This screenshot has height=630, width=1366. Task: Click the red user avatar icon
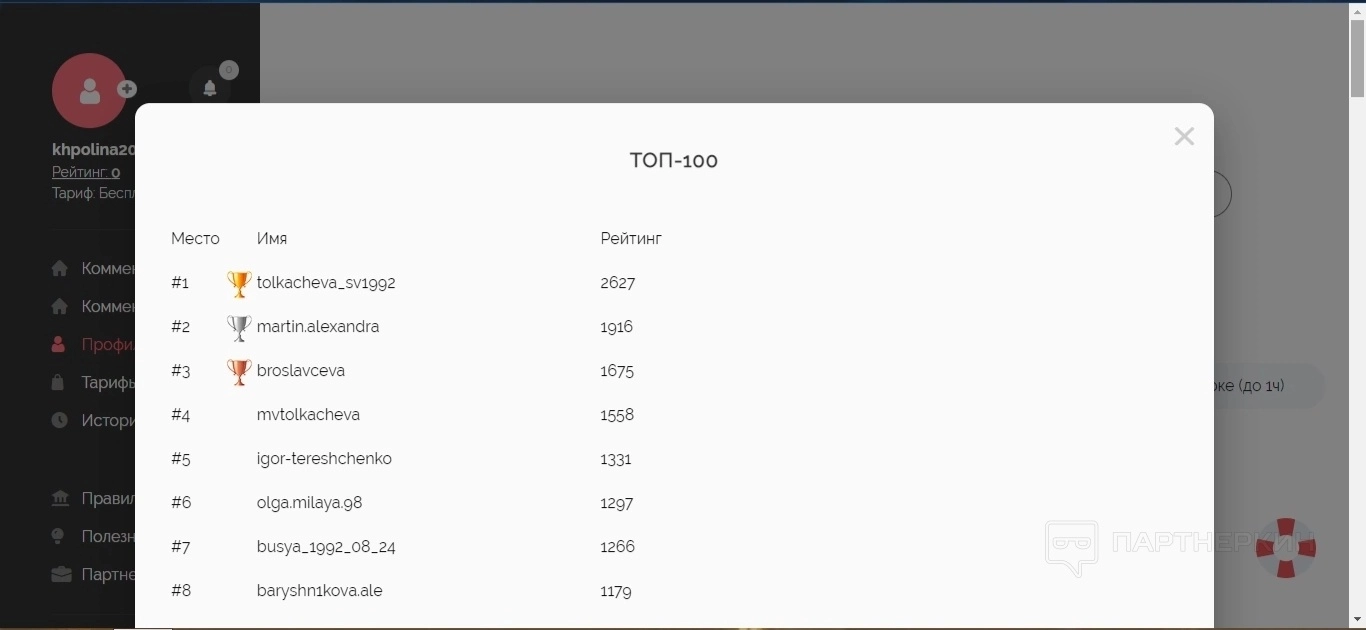click(x=89, y=91)
